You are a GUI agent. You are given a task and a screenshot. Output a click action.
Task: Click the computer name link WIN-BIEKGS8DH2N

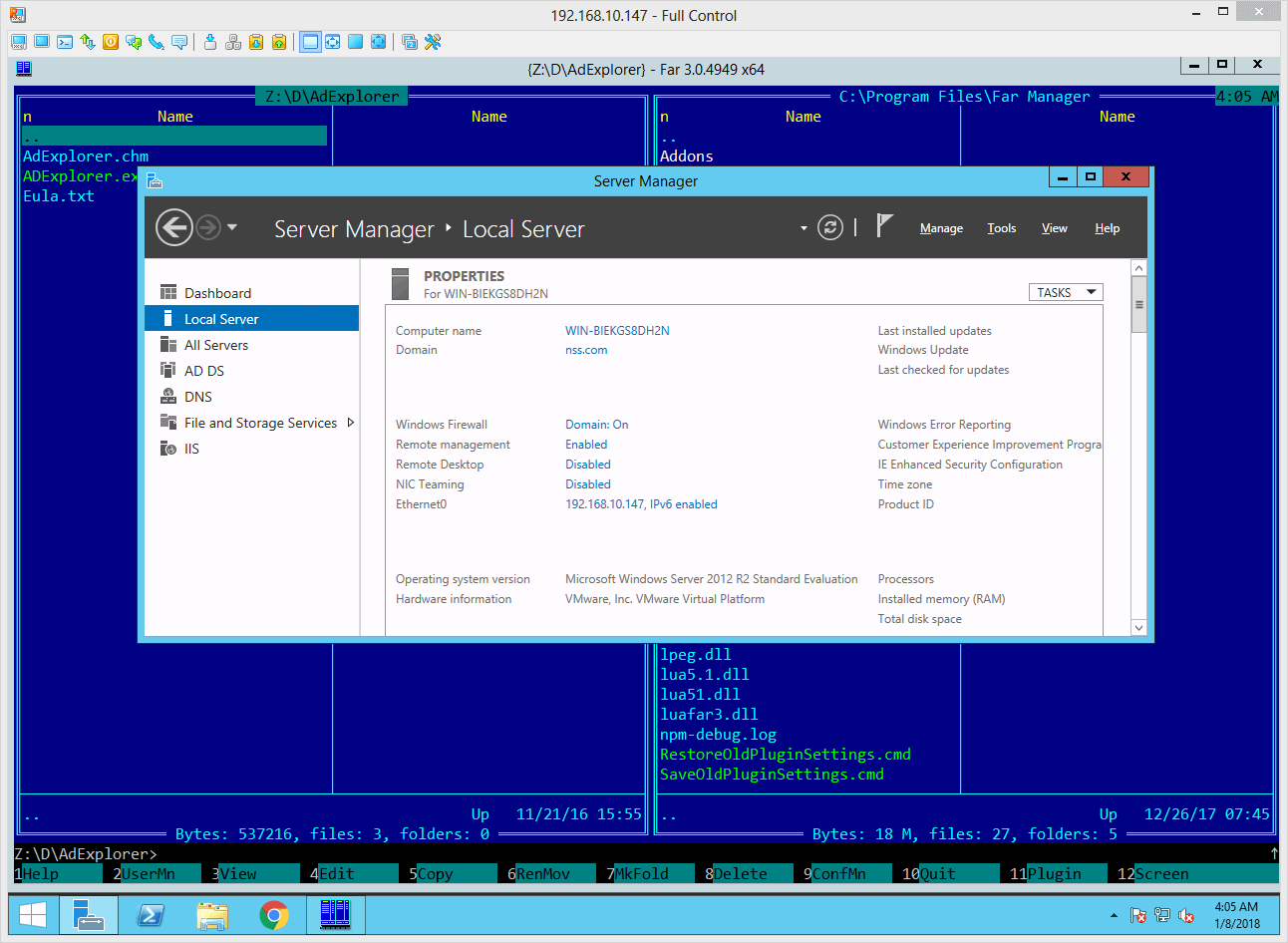(x=617, y=331)
